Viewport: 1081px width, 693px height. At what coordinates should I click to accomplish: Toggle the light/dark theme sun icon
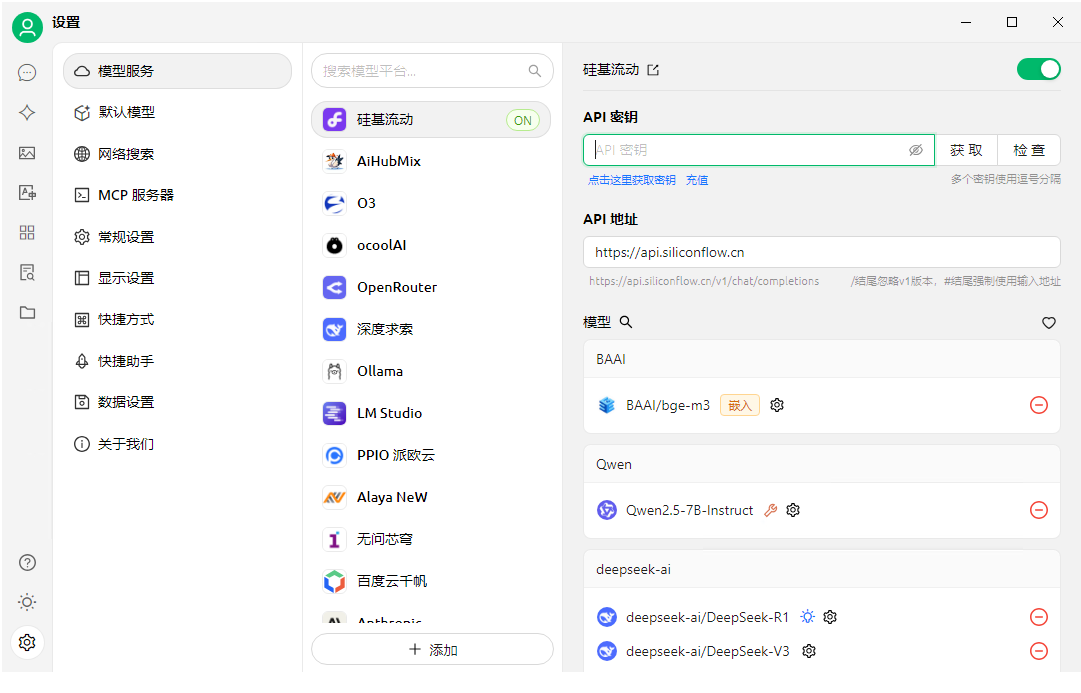pos(27,602)
